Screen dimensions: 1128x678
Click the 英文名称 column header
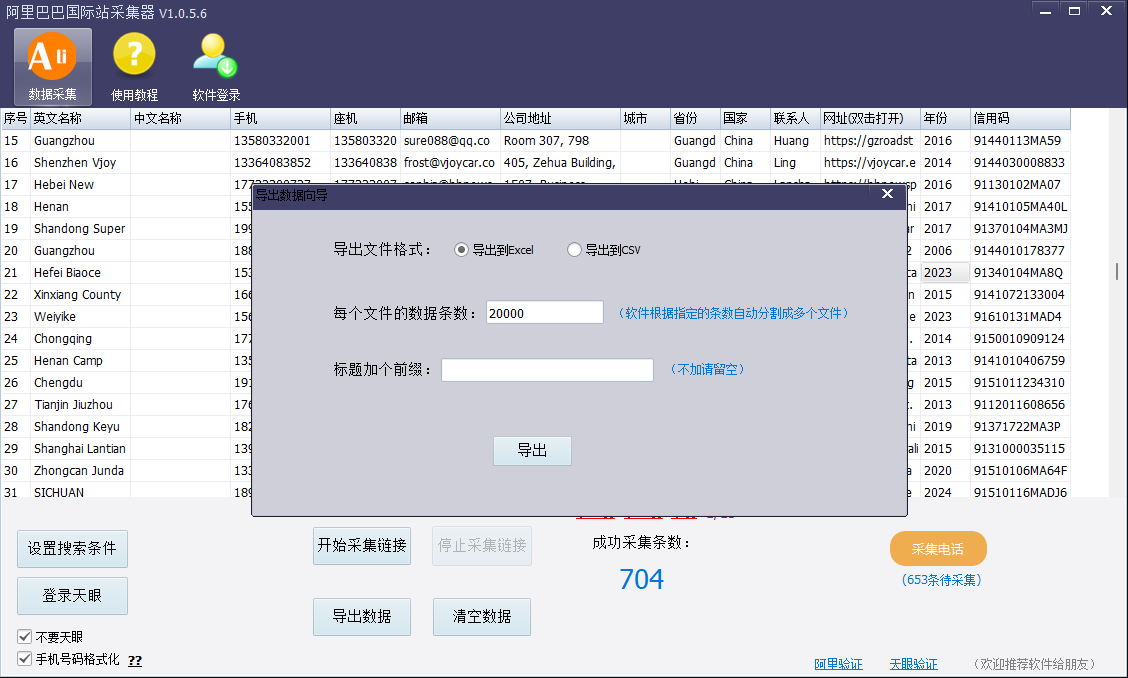point(81,119)
